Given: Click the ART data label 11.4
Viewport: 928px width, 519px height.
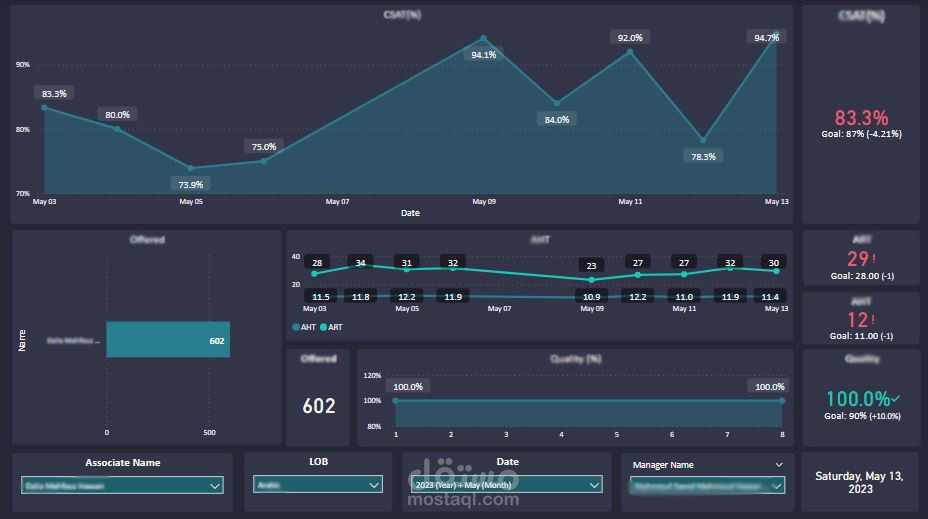Looking at the screenshot, I should pos(769,297).
